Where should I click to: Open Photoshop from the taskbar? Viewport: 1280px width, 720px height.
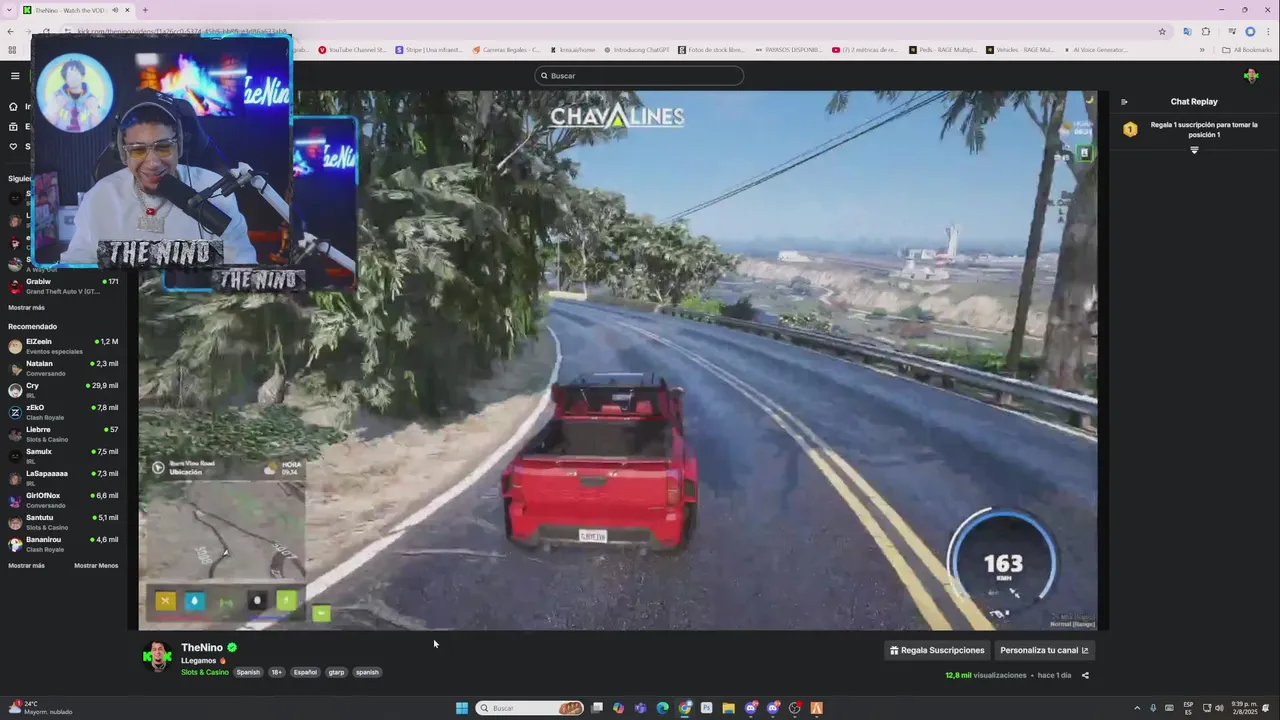(x=707, y=708)
